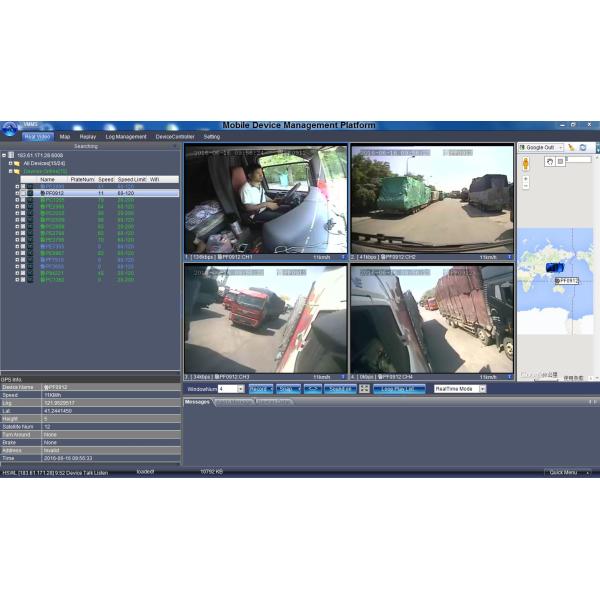Click the All Devices folder icon
The width and height of the screenshot is (600, 600).
[x=17, y=163]
